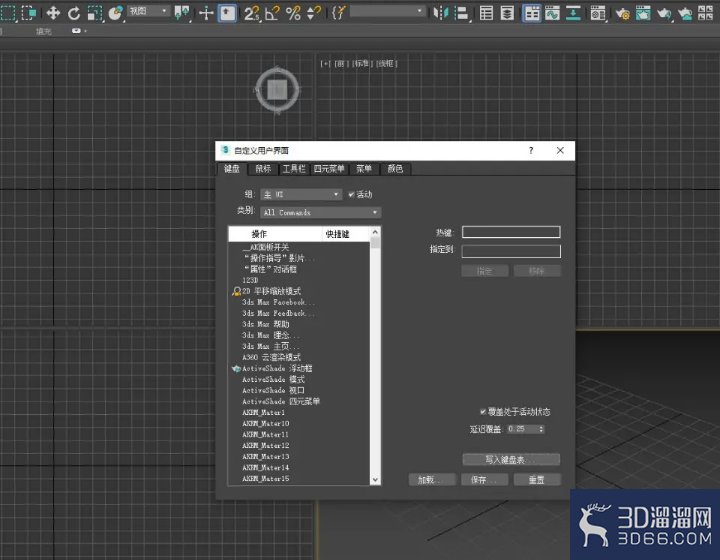Toggle the Percent Snap icon
Screen dimensions: 720x560
pyautogui.click(x=293, y=13)
